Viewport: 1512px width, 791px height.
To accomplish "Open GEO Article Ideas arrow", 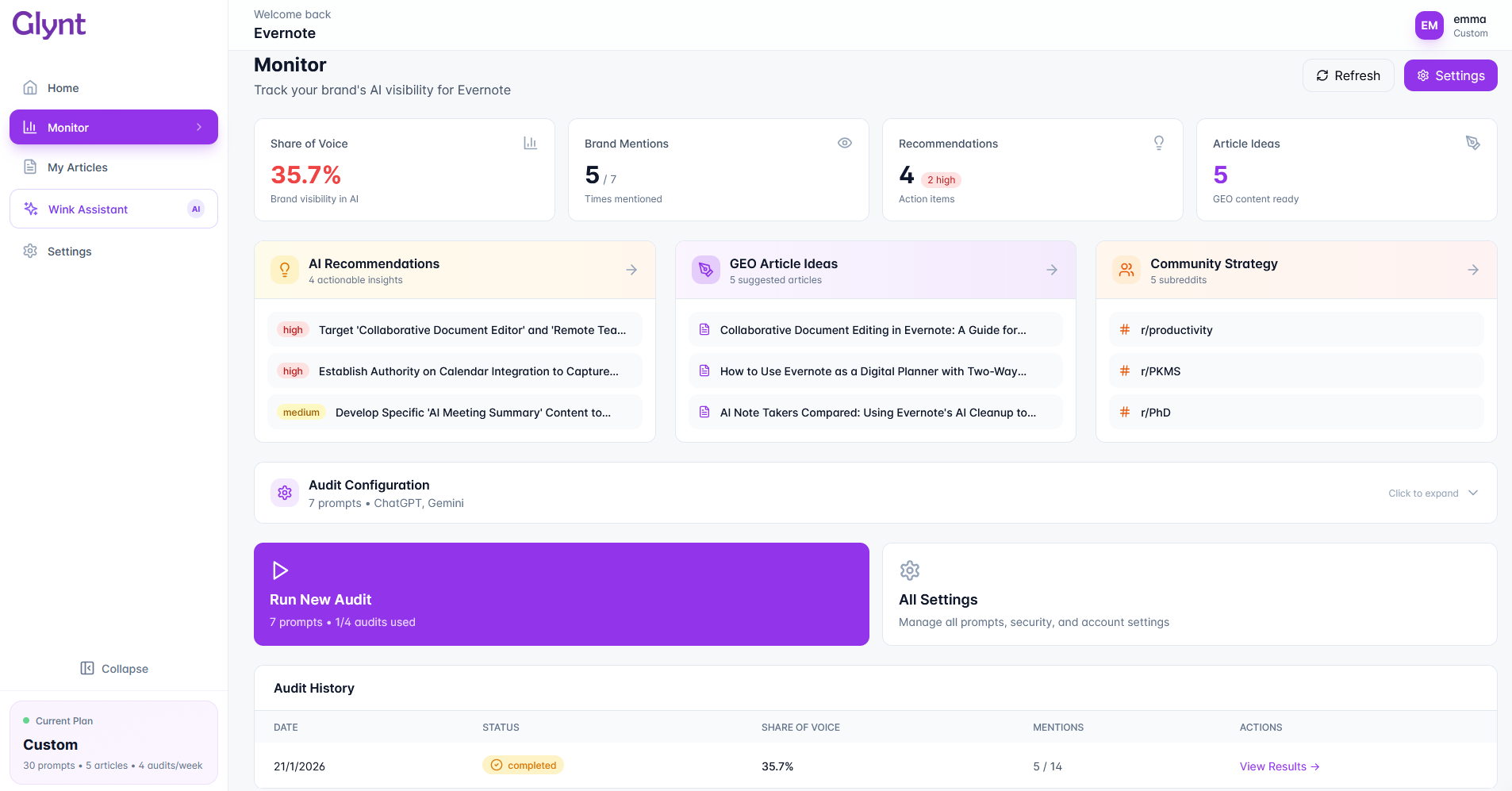I will 1052,270.
